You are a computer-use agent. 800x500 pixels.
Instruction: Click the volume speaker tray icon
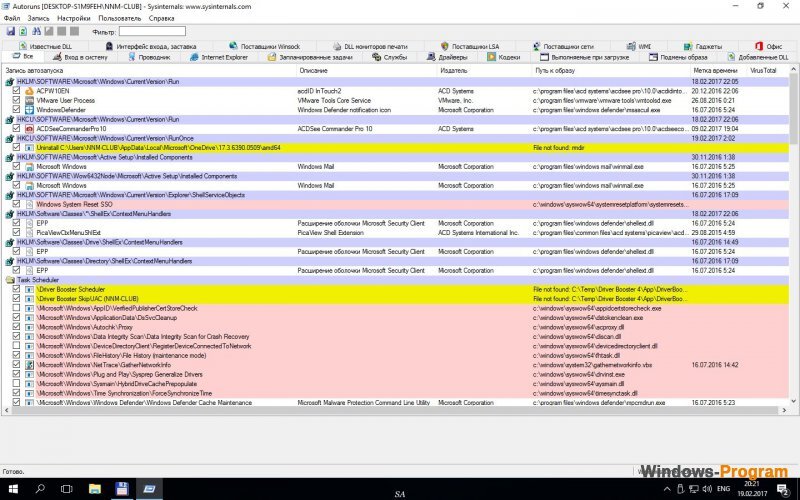pos(707,489)
